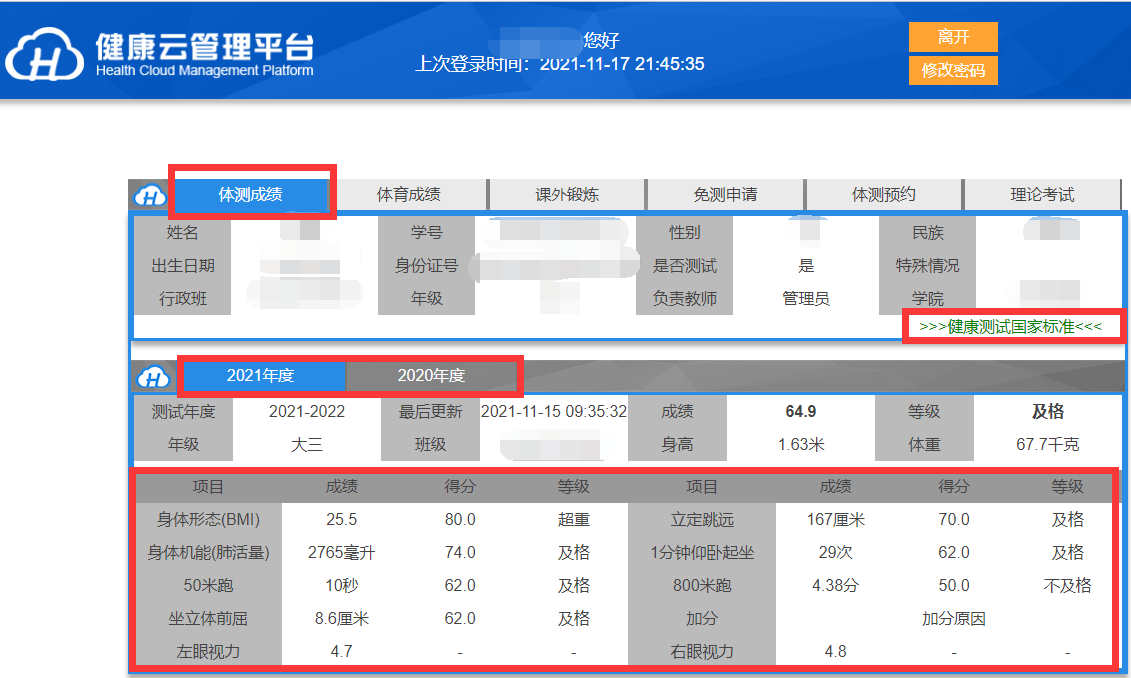Click the 上次登录时间 timestamp text

click(x=560, y=64)
